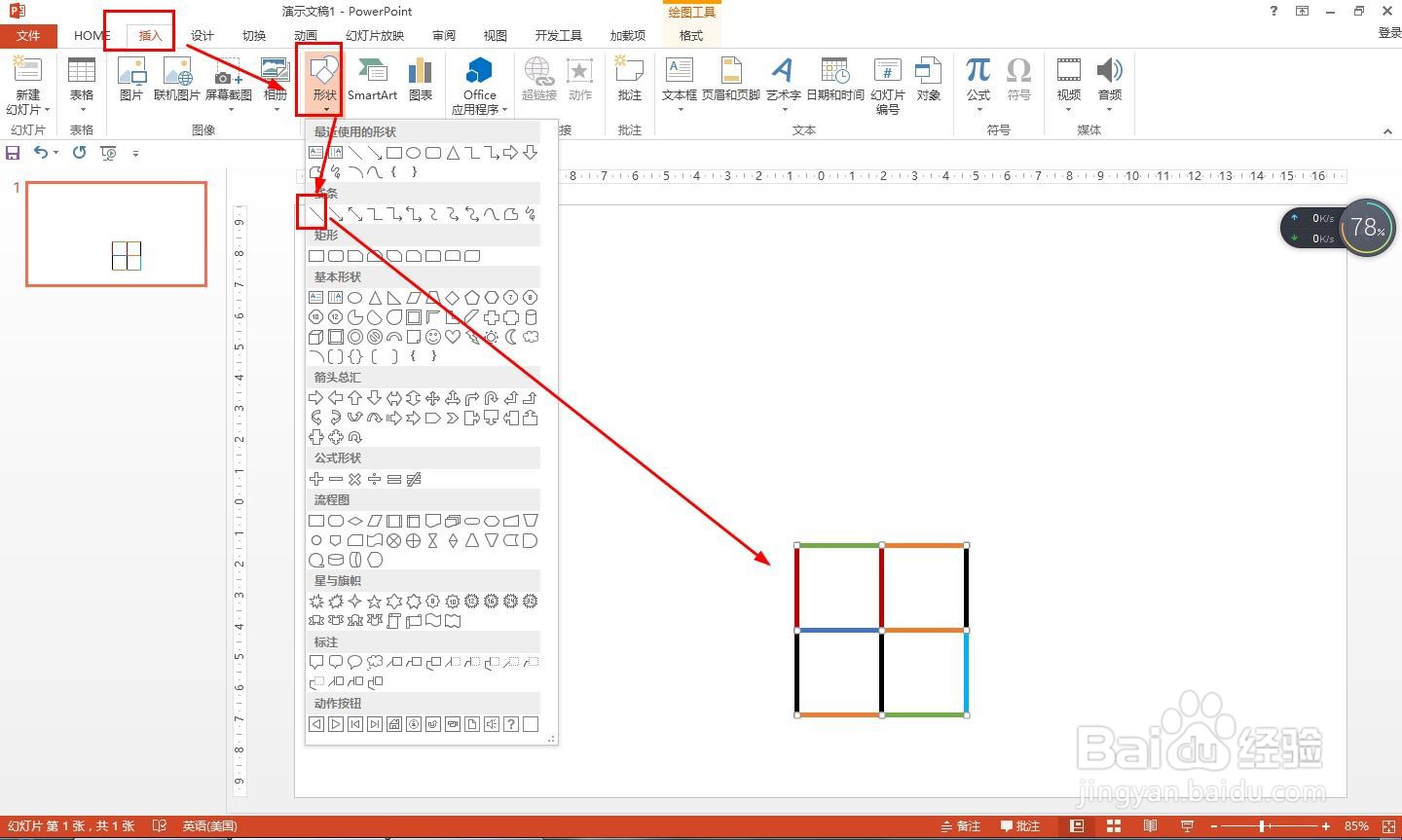Toggle the 批注 comments pane in status bar
This screenshot has height=840, width=1402.
pyautogui.click(x=1020, y=826)
